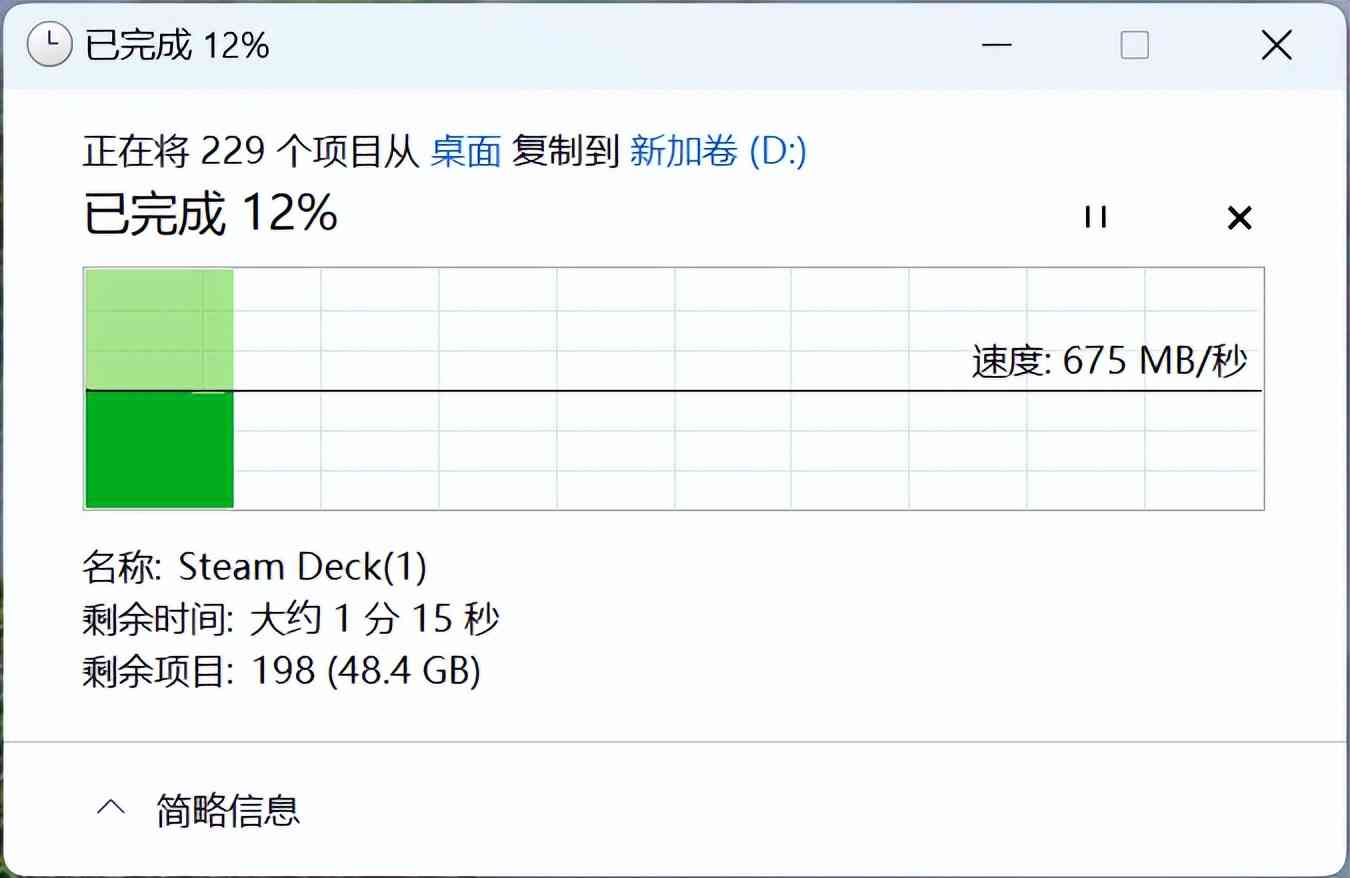This screenshot has width=1350, height=878.
Task: Collapse details using the chevron arrow
Action: point(111,808)
